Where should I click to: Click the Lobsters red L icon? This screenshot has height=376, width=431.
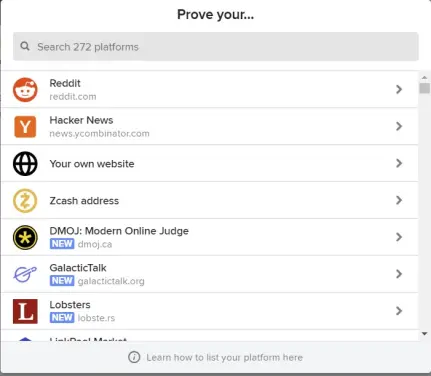coord(25,311)
